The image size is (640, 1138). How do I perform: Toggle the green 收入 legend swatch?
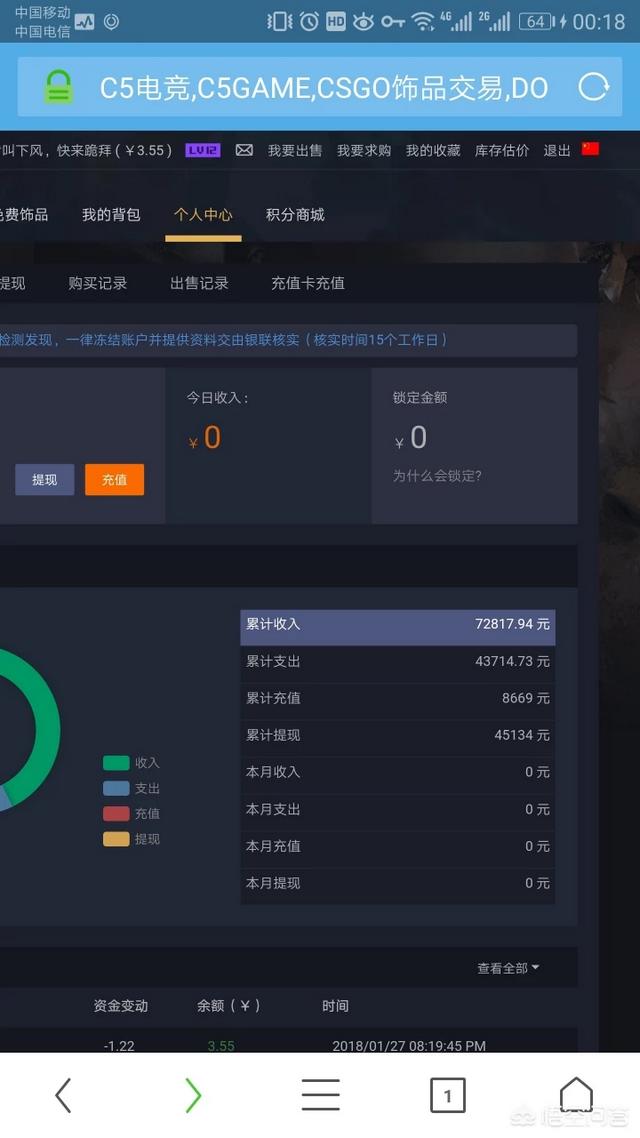116,763
